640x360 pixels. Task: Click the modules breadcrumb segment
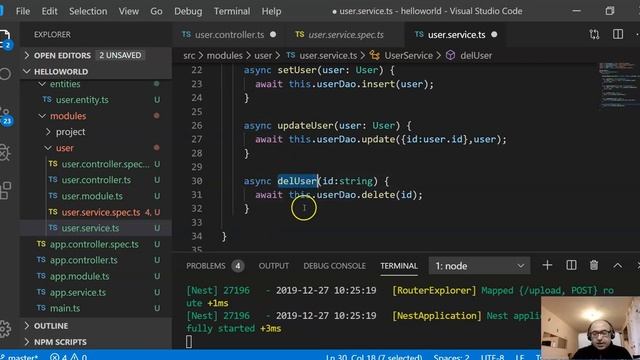[x=224, y=56]
